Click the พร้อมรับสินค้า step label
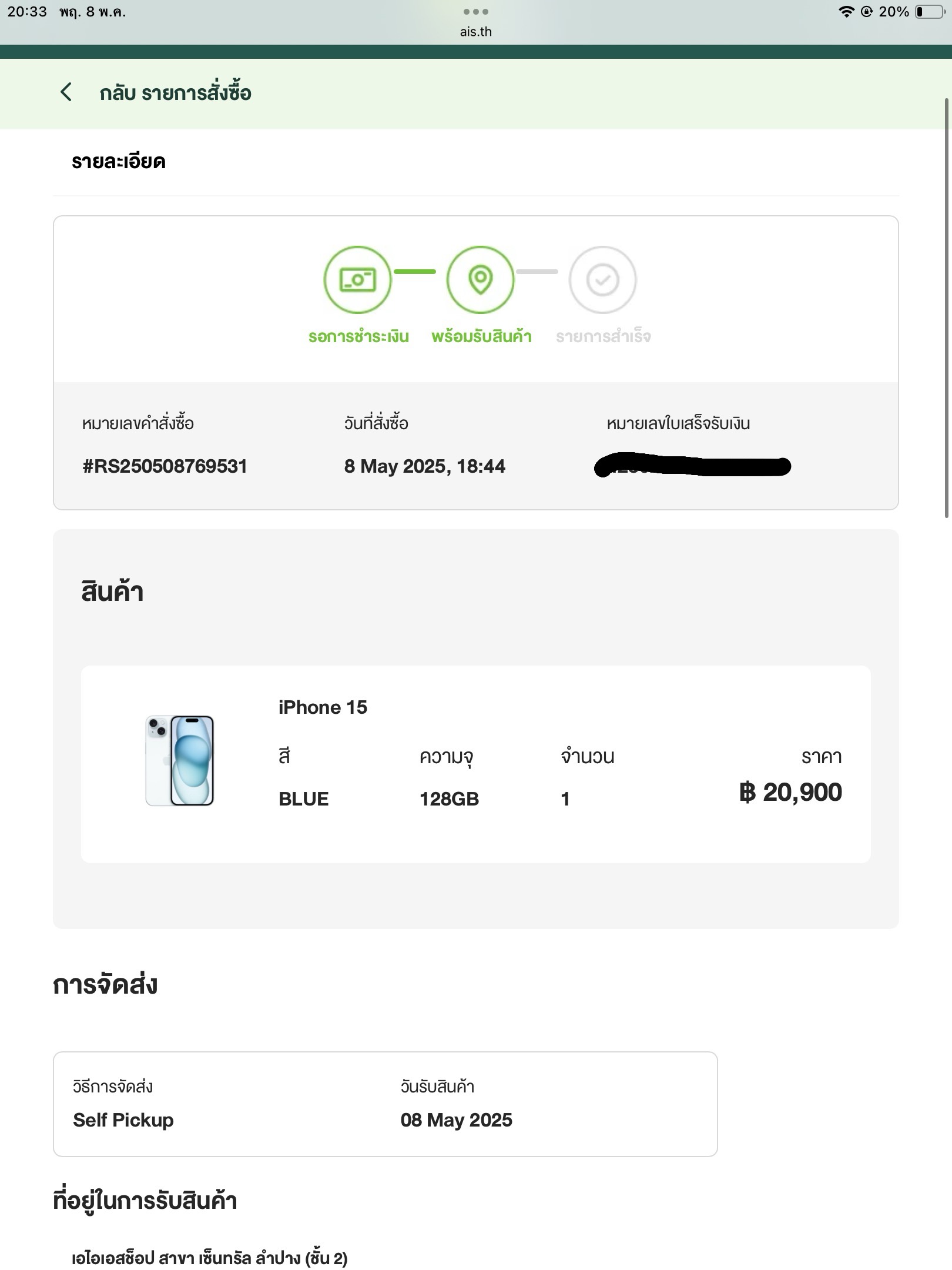 click(481, 336)
